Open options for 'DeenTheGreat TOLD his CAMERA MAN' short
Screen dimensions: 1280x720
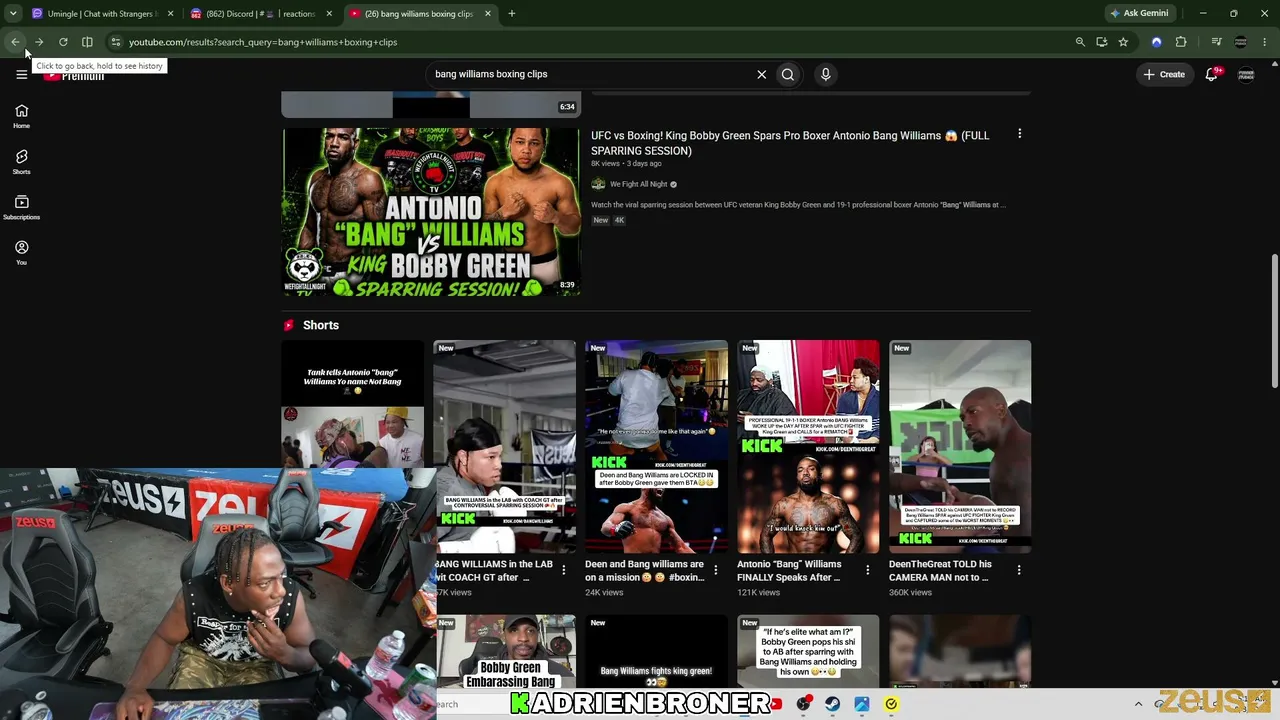pyautogui.click(x=1019, y=570)
